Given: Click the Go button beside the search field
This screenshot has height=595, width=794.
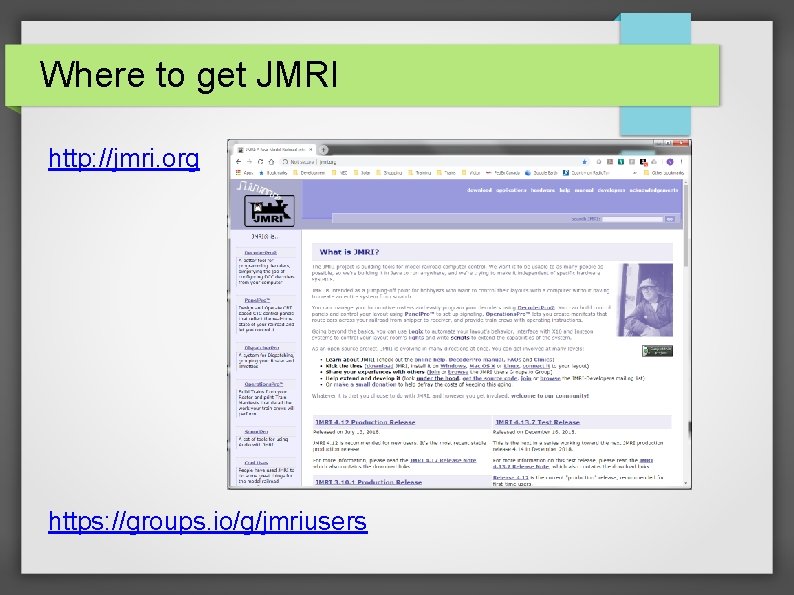Looking at the screenshot, I should click(669, 219).
